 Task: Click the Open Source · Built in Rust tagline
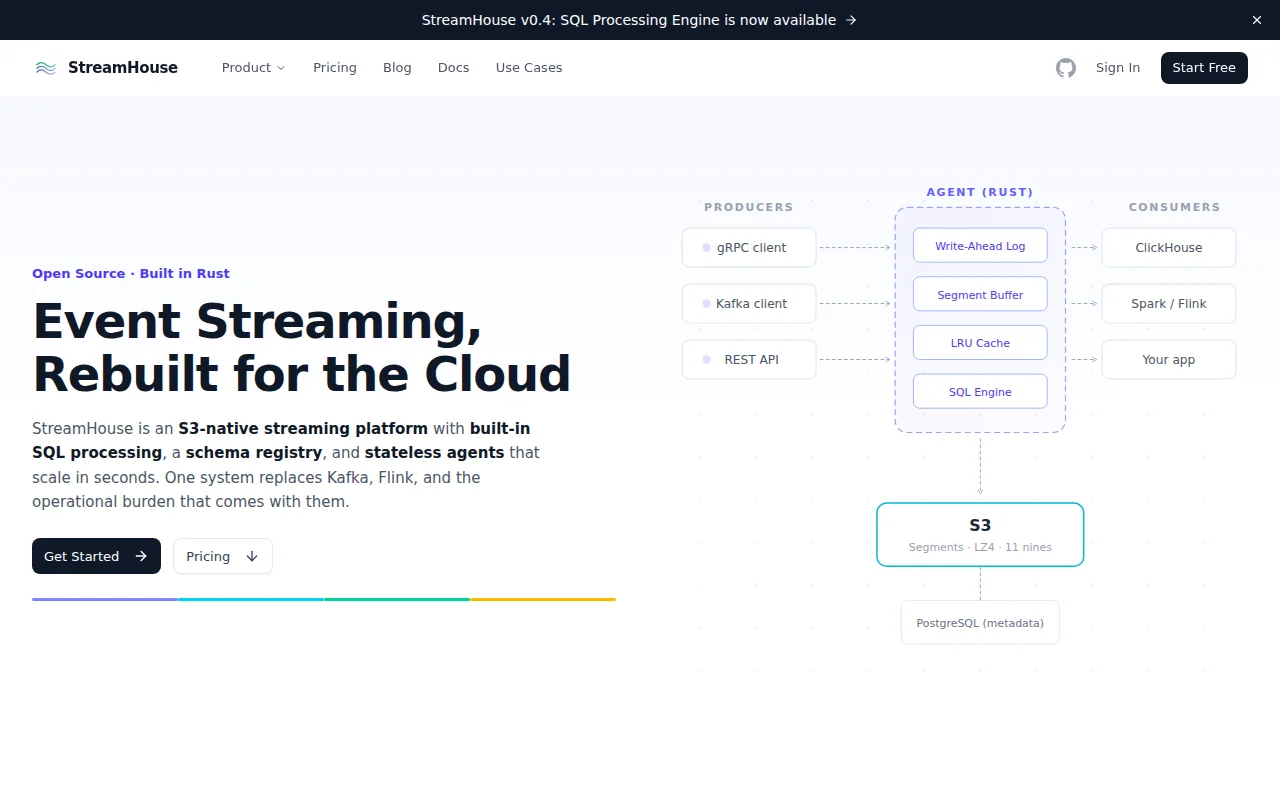tap(131, 273)
